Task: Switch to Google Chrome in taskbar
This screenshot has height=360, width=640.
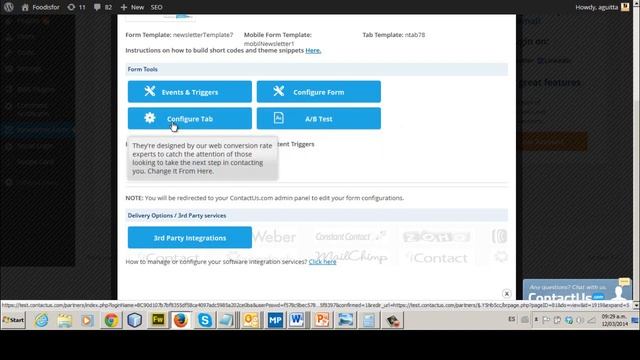Action: coord(111,320)
